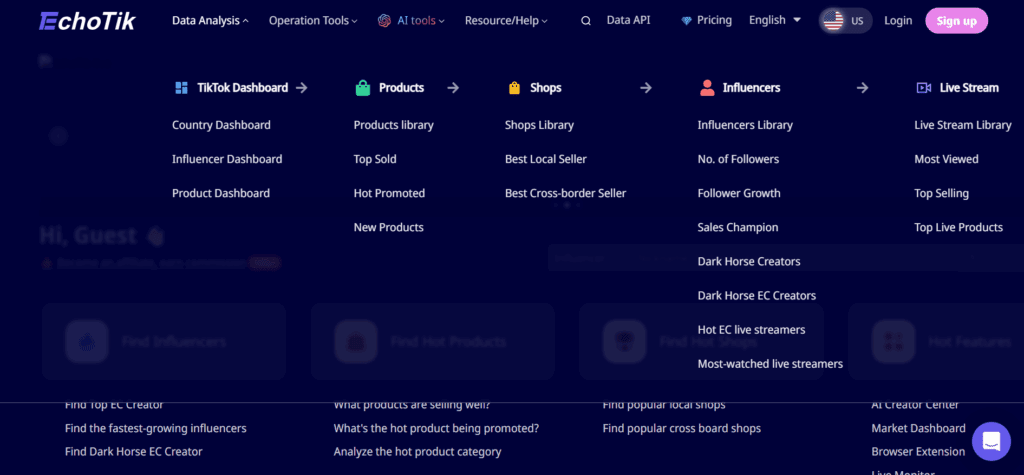Click Find Dark Horse EC Creator
This screenshot has width=1024, height=475.
point(134,451)
